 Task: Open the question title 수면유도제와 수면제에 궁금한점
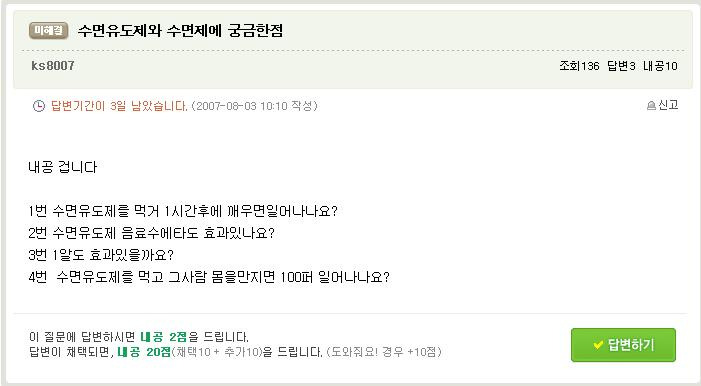[x=180, y=30]
